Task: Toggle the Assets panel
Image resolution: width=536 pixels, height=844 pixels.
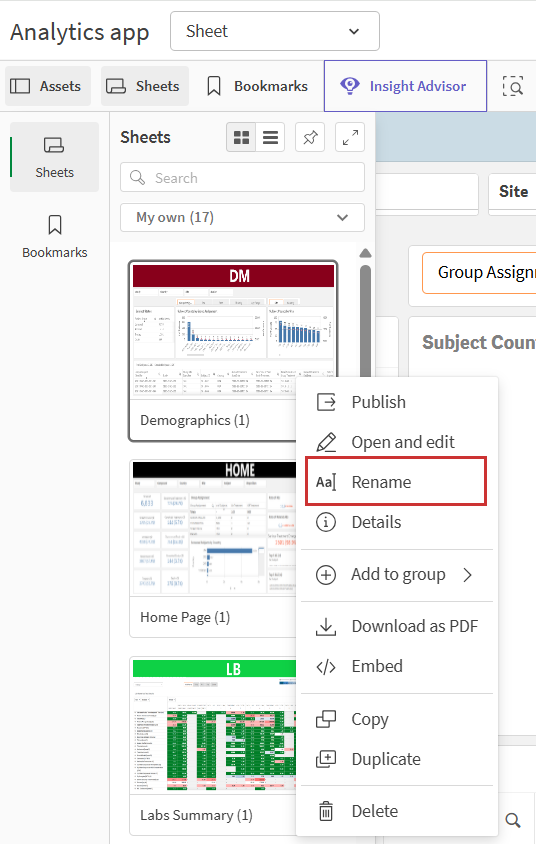Action: 48,86
